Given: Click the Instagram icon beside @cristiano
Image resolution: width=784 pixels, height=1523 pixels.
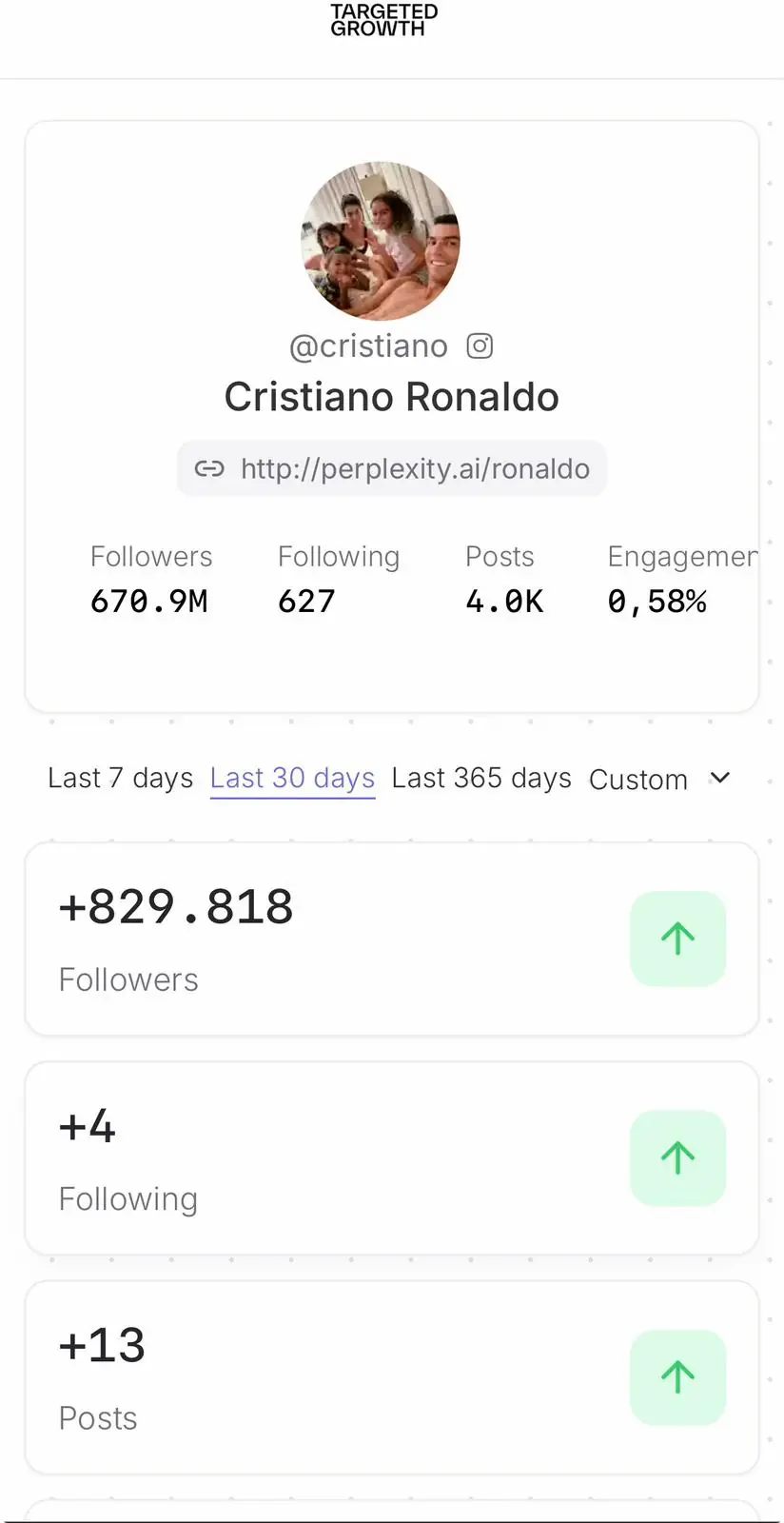Looking at the screenshot, I should (x=480, y=346).
